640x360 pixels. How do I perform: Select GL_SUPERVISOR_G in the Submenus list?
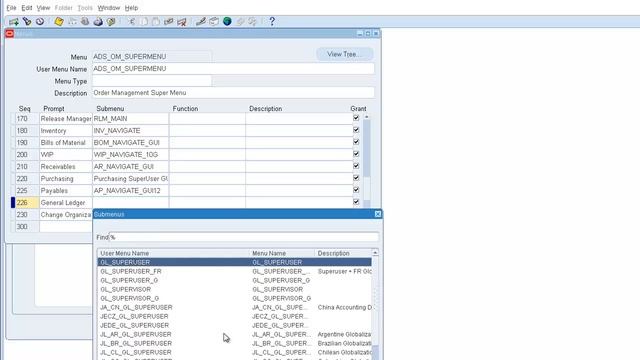pos(234,298)
